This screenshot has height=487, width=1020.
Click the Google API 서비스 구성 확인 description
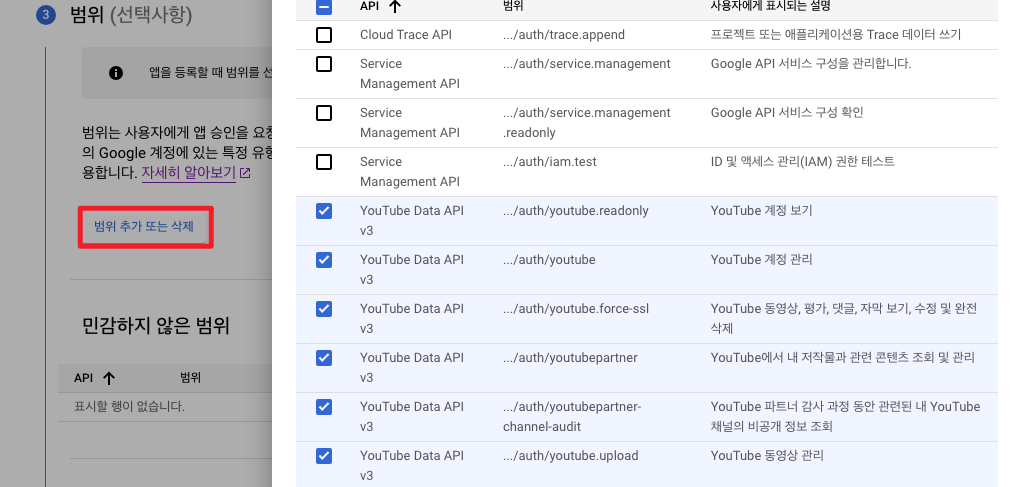(x=787, y=112)
